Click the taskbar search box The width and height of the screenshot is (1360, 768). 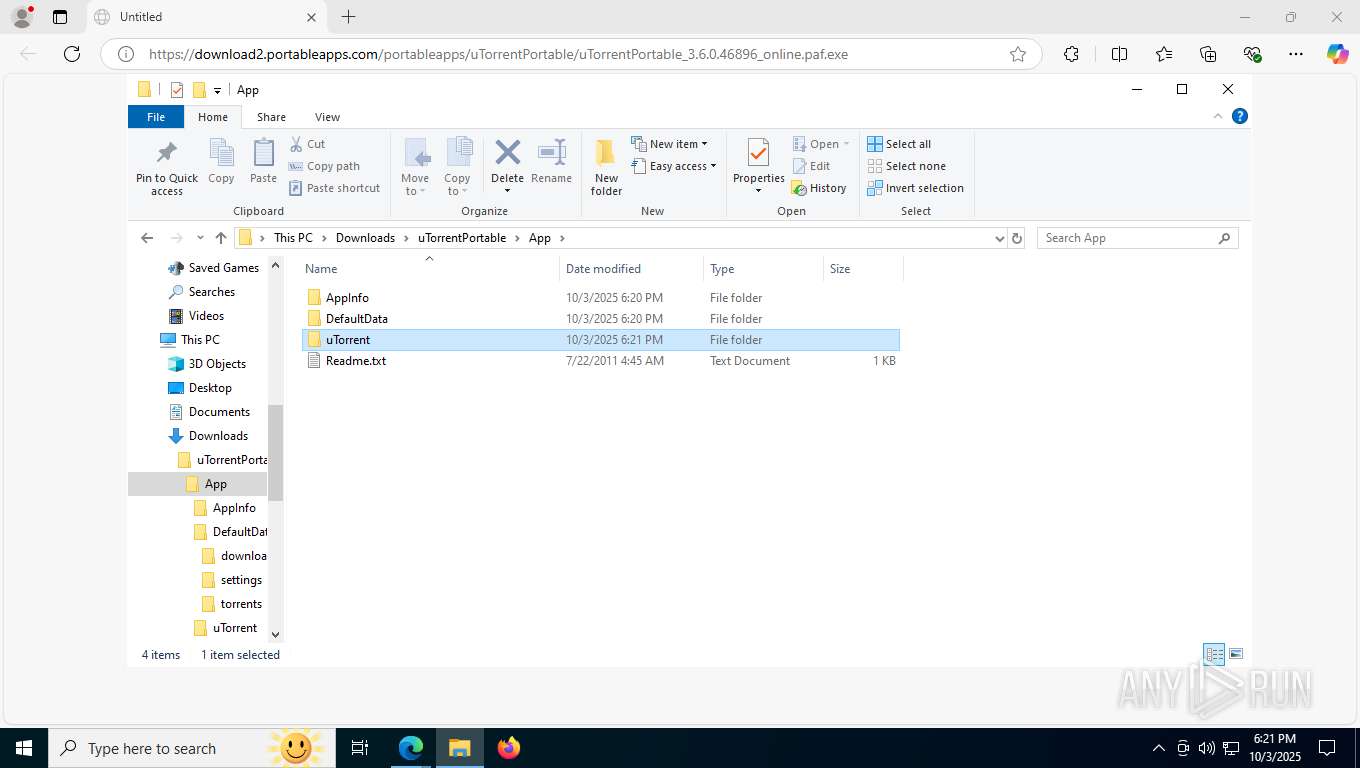pos(192,747)
